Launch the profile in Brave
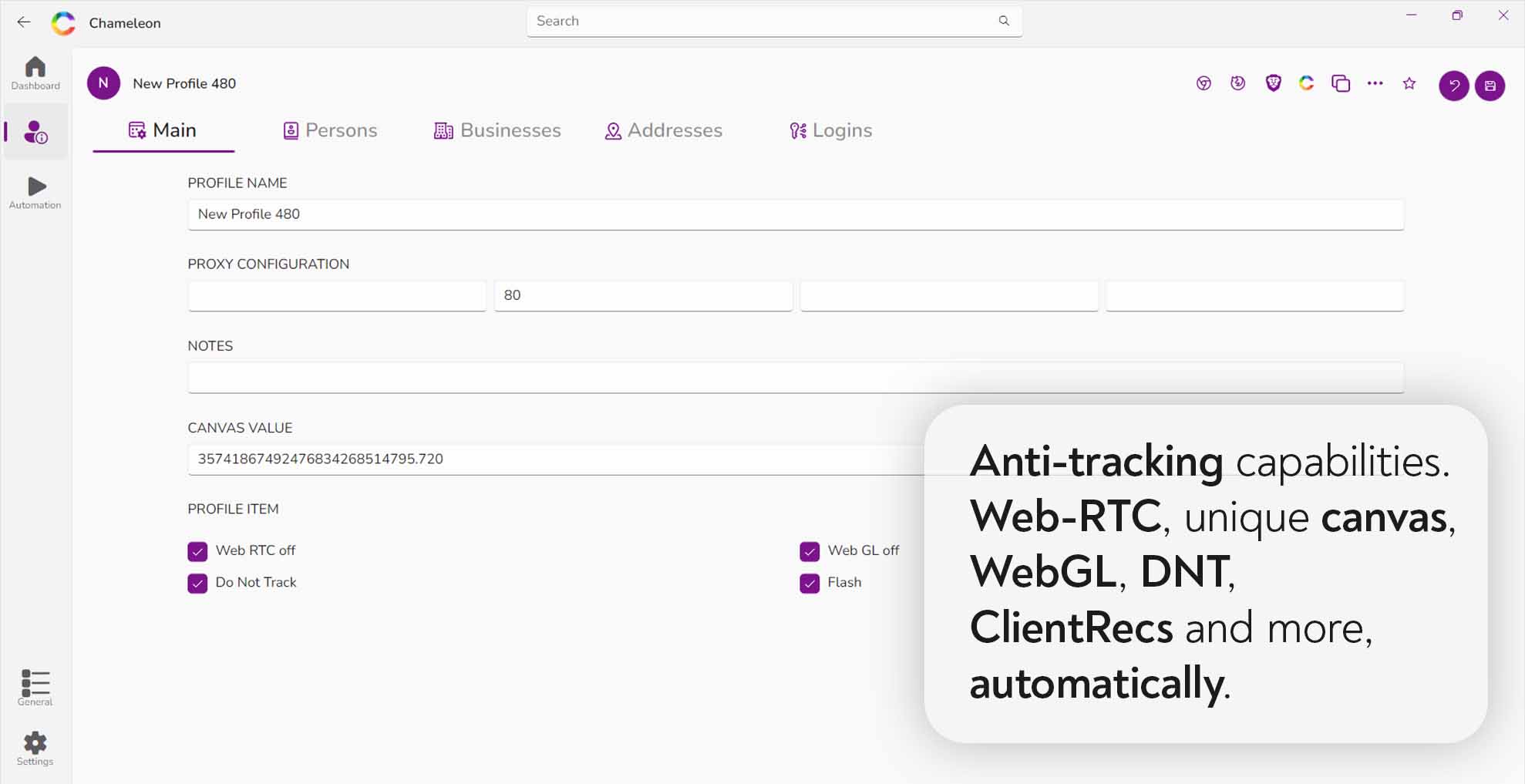 pyautogui.click(x=1273, y=83)
